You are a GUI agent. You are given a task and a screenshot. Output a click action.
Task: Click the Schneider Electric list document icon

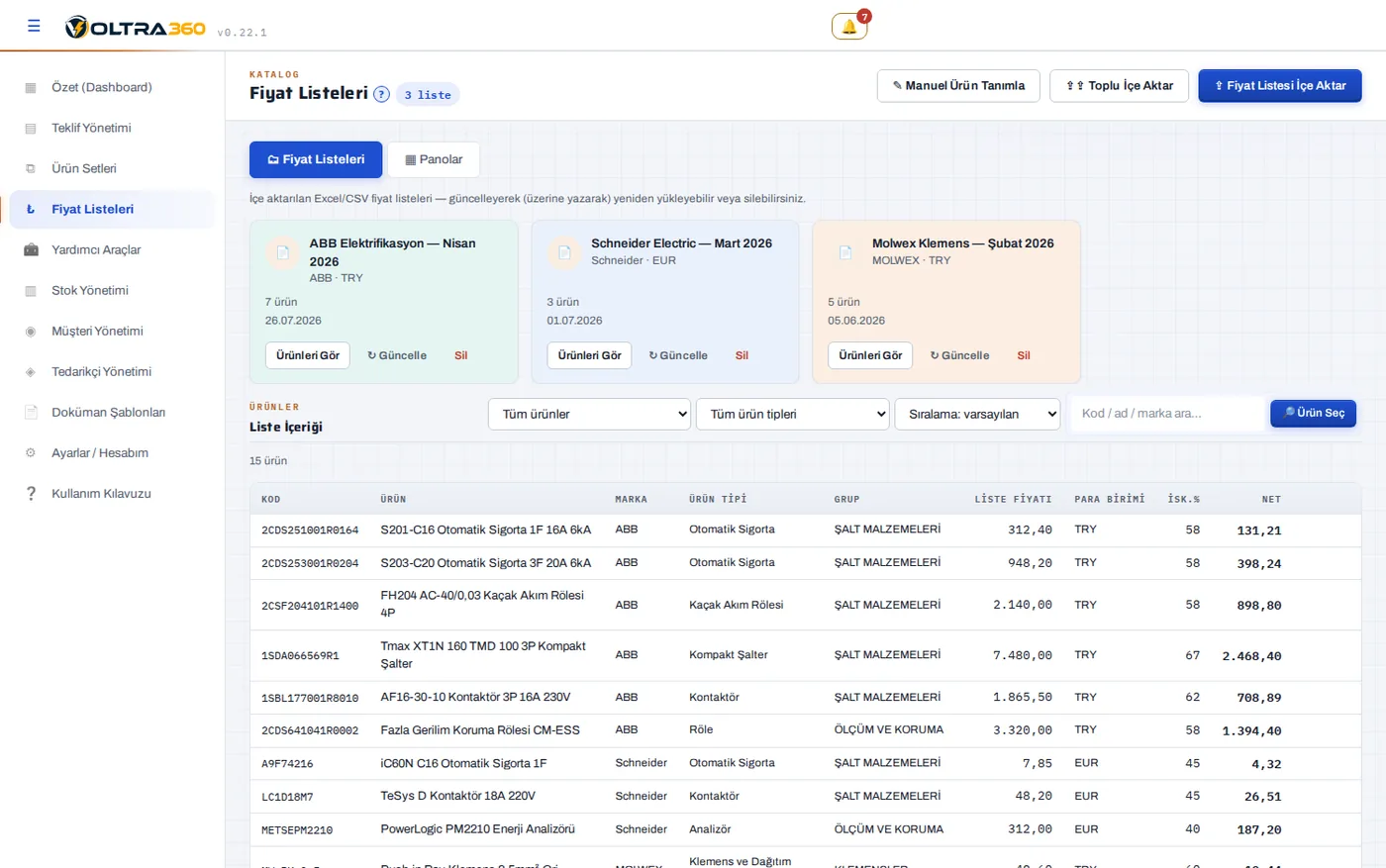(x=564, y=253)
